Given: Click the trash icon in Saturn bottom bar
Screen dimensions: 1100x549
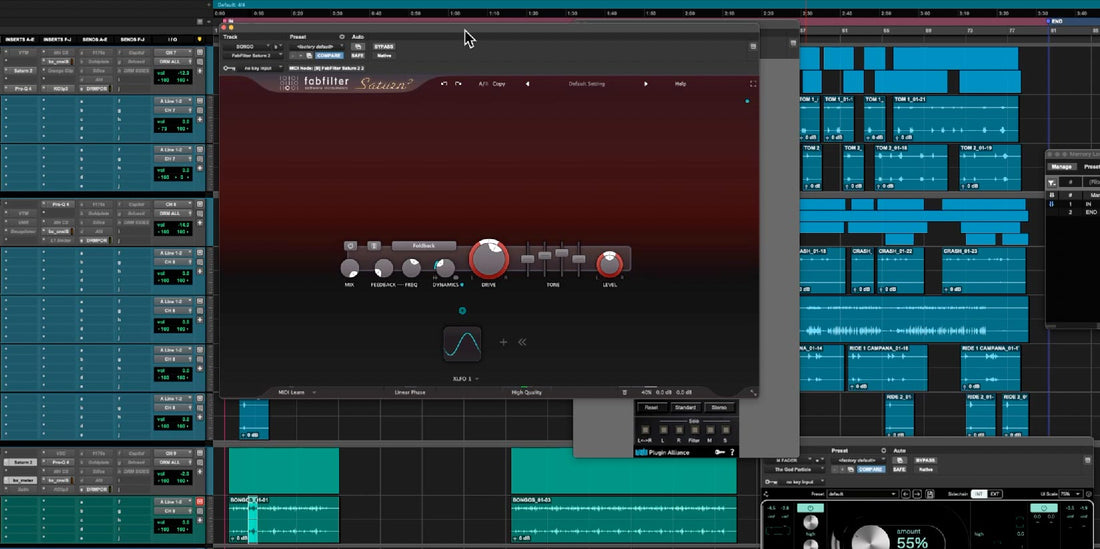Looking at the screenshot, I should [x=625, y=393].
